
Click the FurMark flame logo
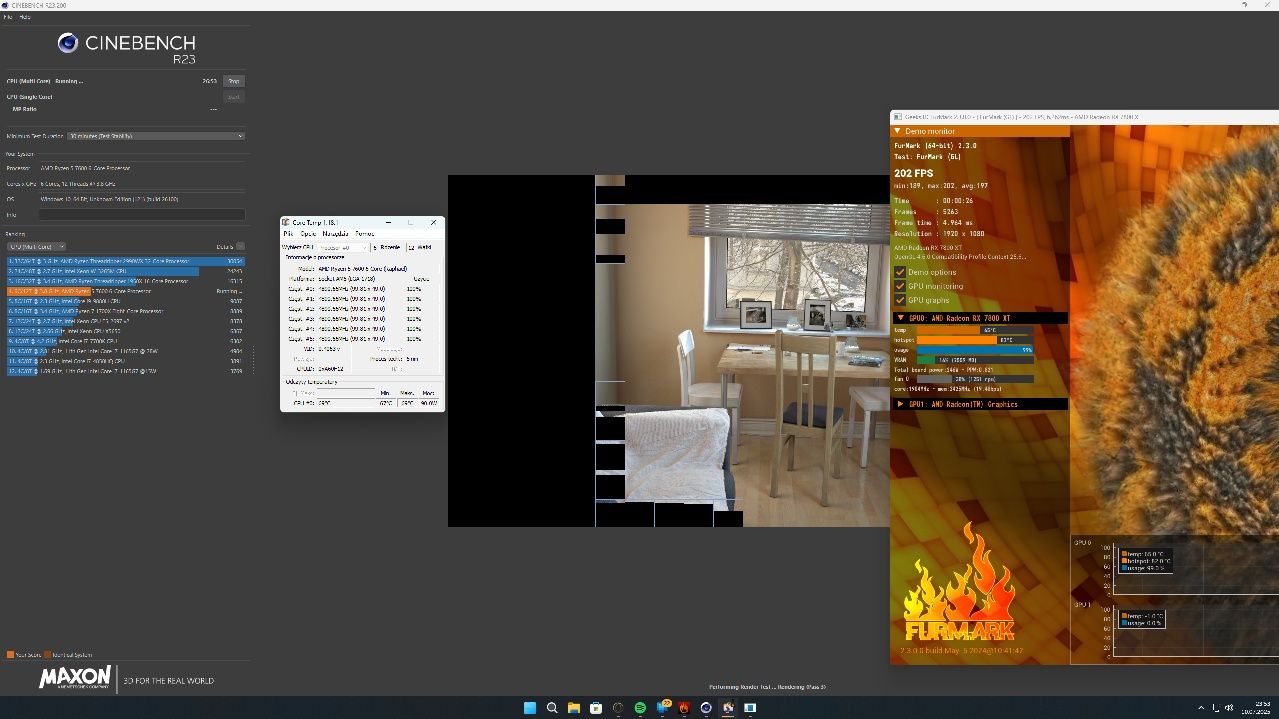(x=959, y=583)
